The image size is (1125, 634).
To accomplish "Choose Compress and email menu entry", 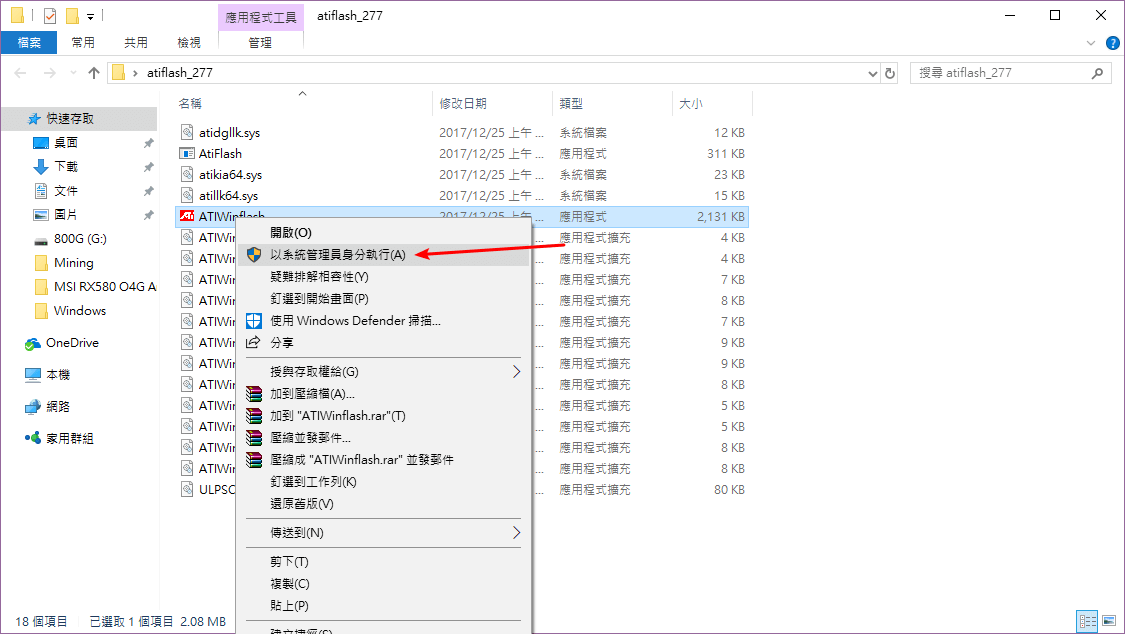I will tap(385, 437).
